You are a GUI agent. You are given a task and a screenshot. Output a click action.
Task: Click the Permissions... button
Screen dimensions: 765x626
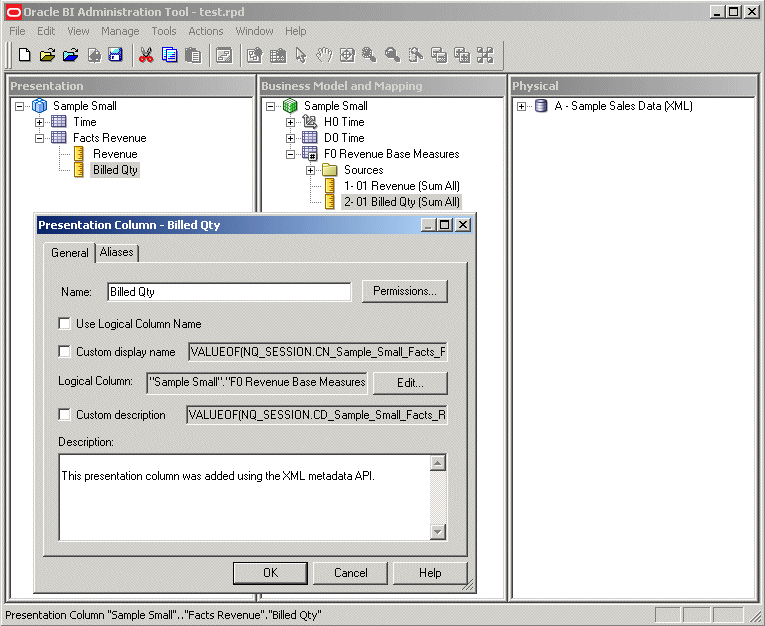(x=404, y=291)
